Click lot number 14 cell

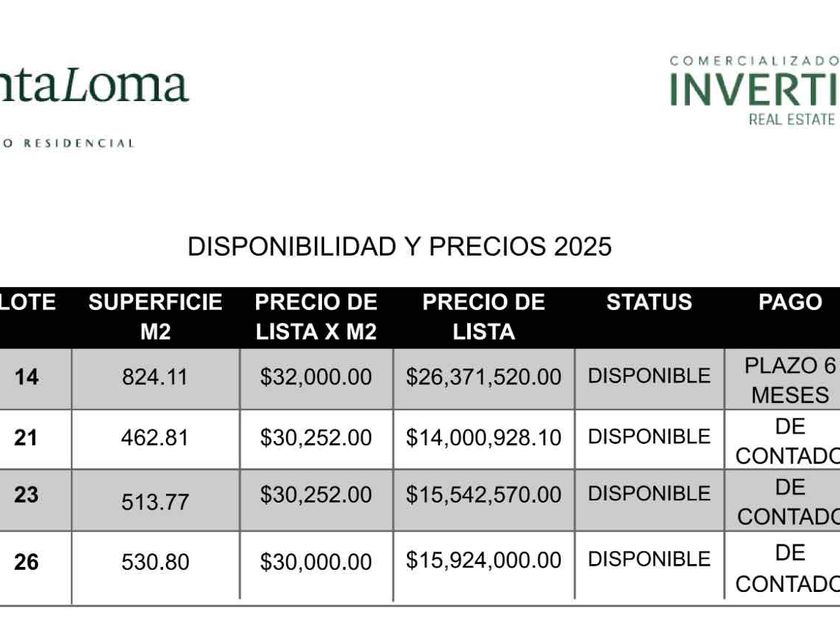coord(27,378)
